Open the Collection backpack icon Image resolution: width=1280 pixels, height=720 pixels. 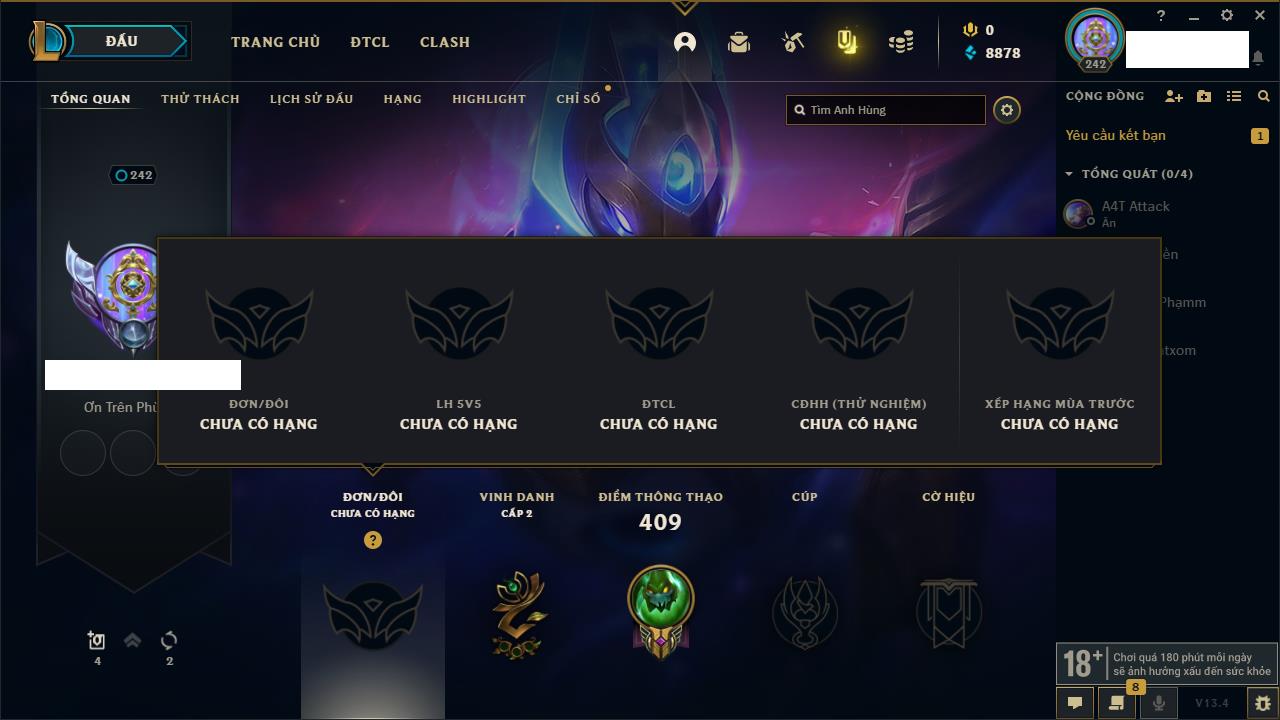[x=739, y=42]
